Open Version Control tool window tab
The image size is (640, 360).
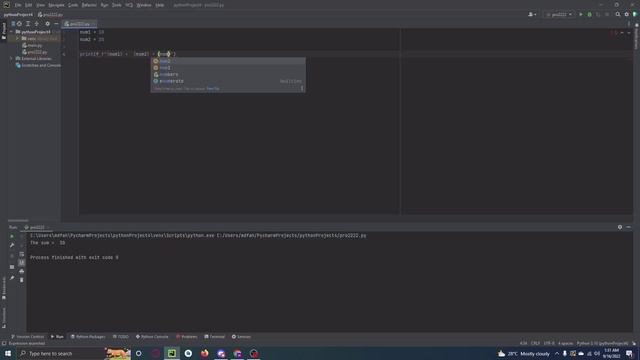point(28,337)
